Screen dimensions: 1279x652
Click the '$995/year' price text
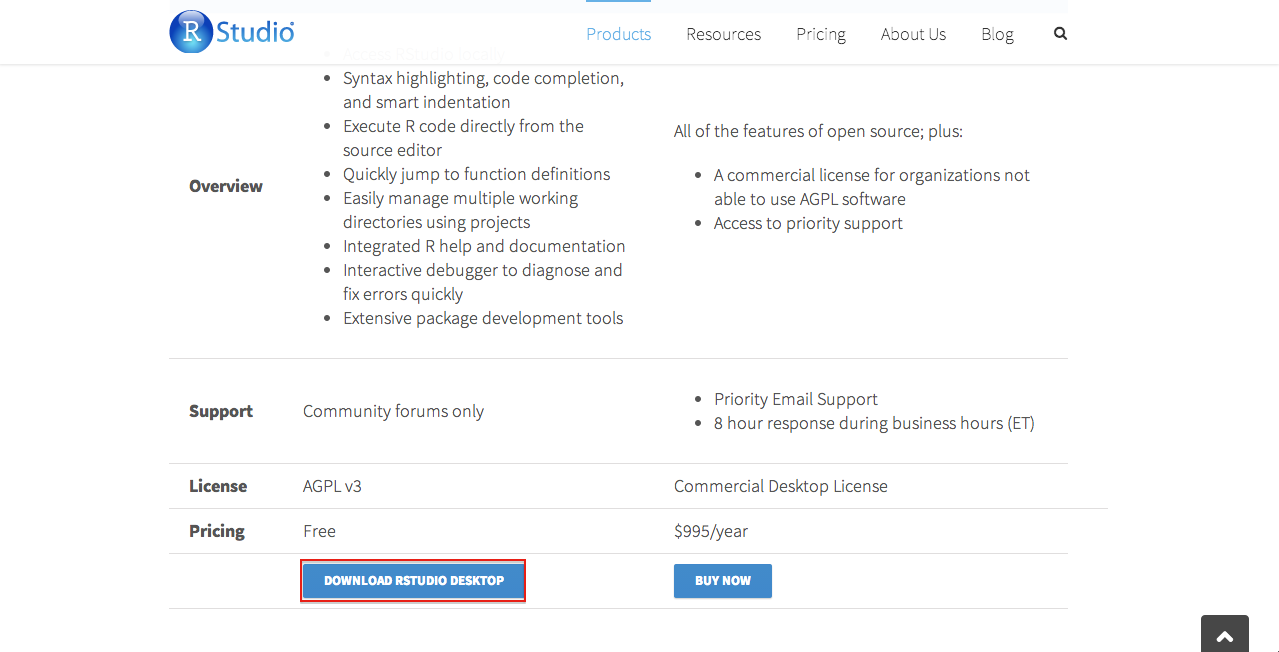click(x=711, y=531)
